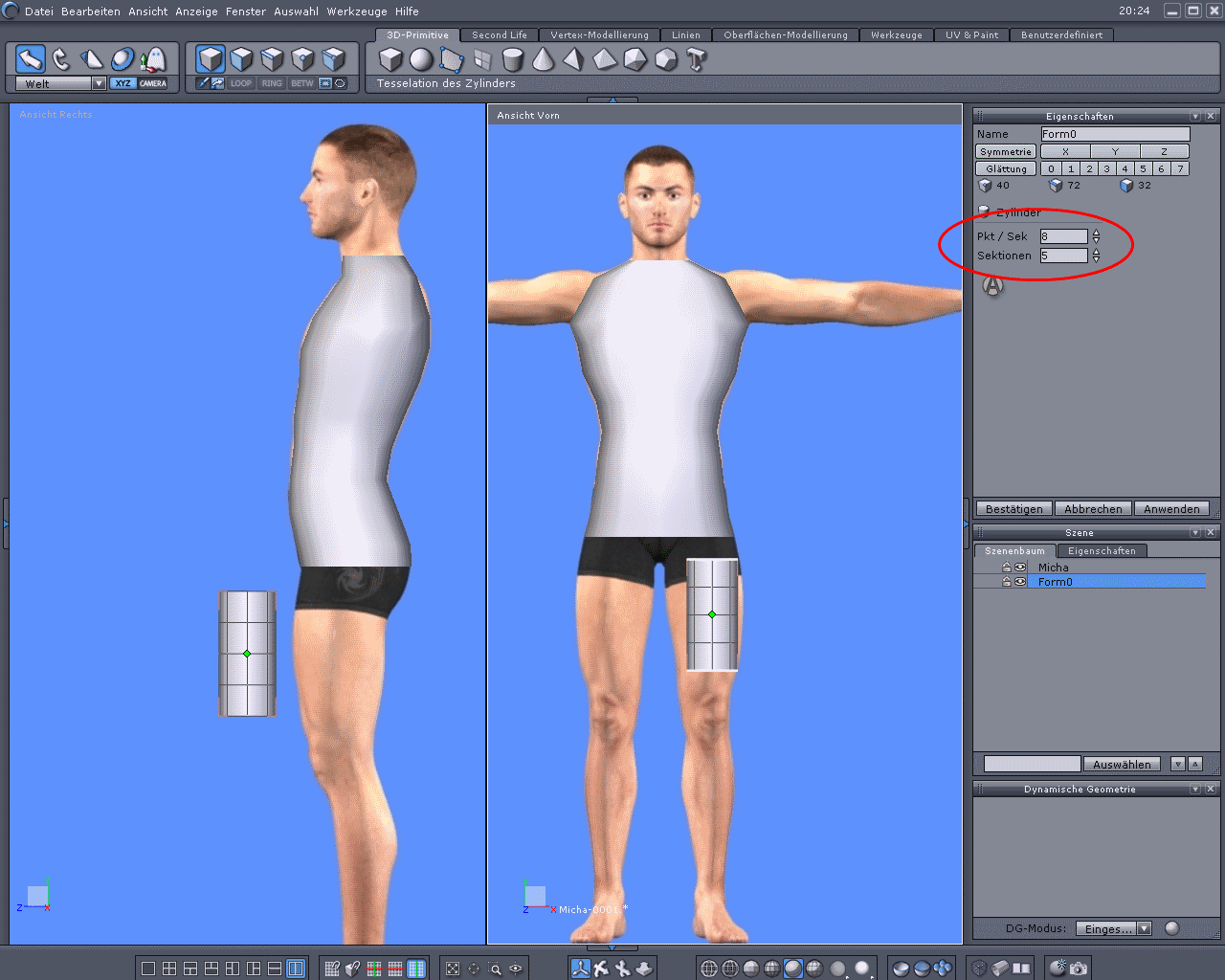The height and width of the screenshot is (980, 1225).
Task: Click the Anwenden button
Action: 1171,509
